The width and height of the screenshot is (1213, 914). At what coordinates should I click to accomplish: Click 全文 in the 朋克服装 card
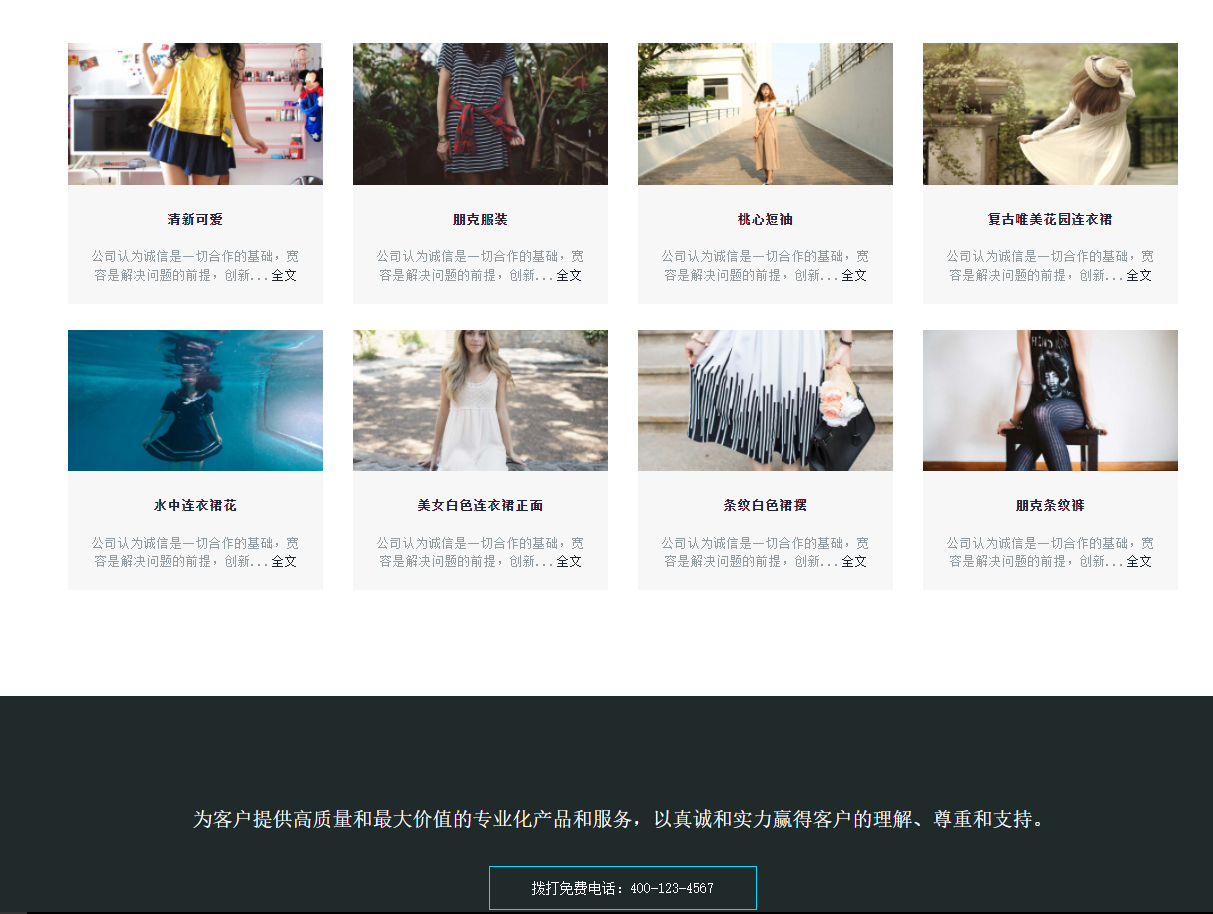pyautogui.click(x=569, y=276)
